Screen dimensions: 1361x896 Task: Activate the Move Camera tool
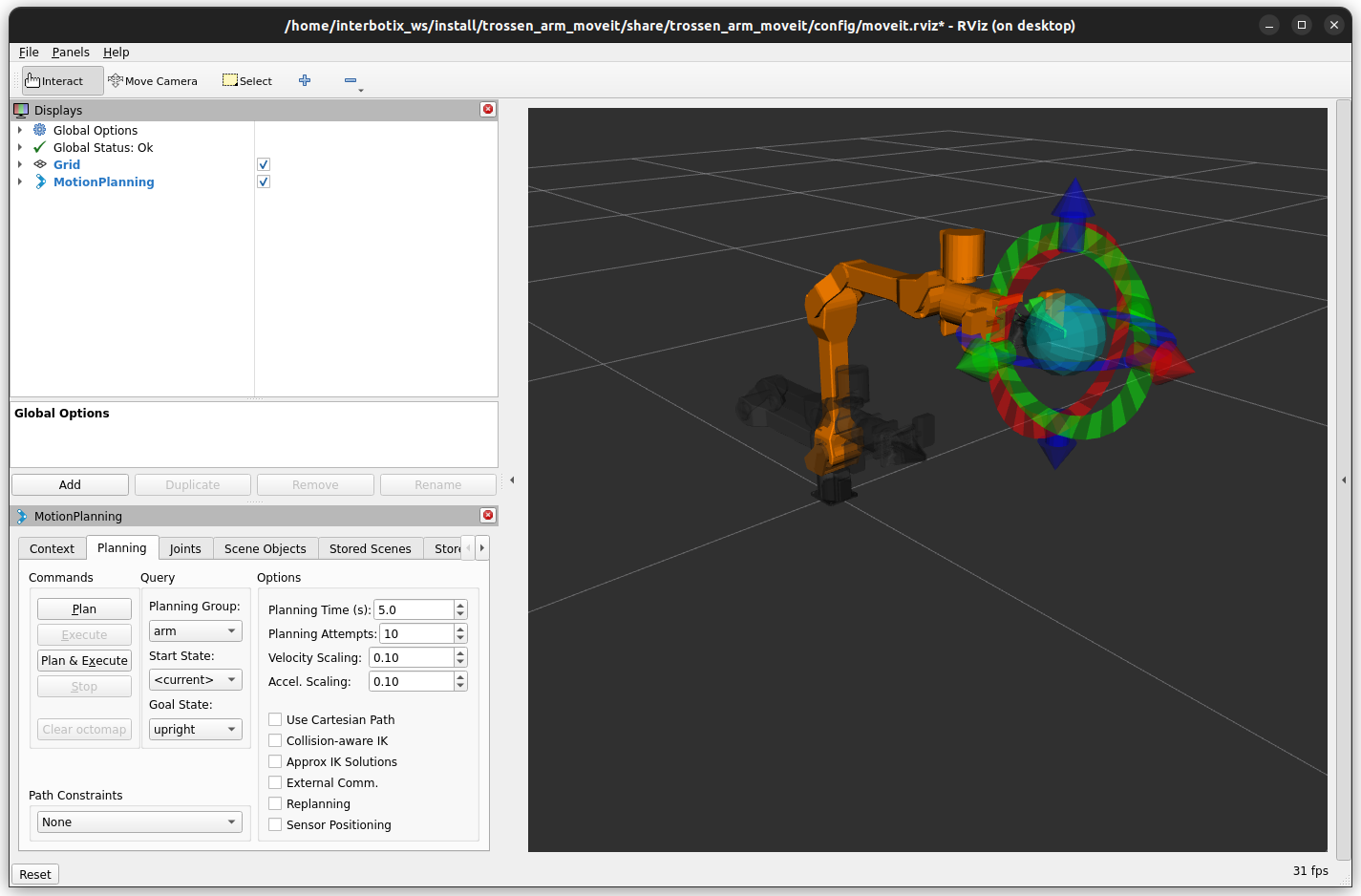[x=153, y=81]
